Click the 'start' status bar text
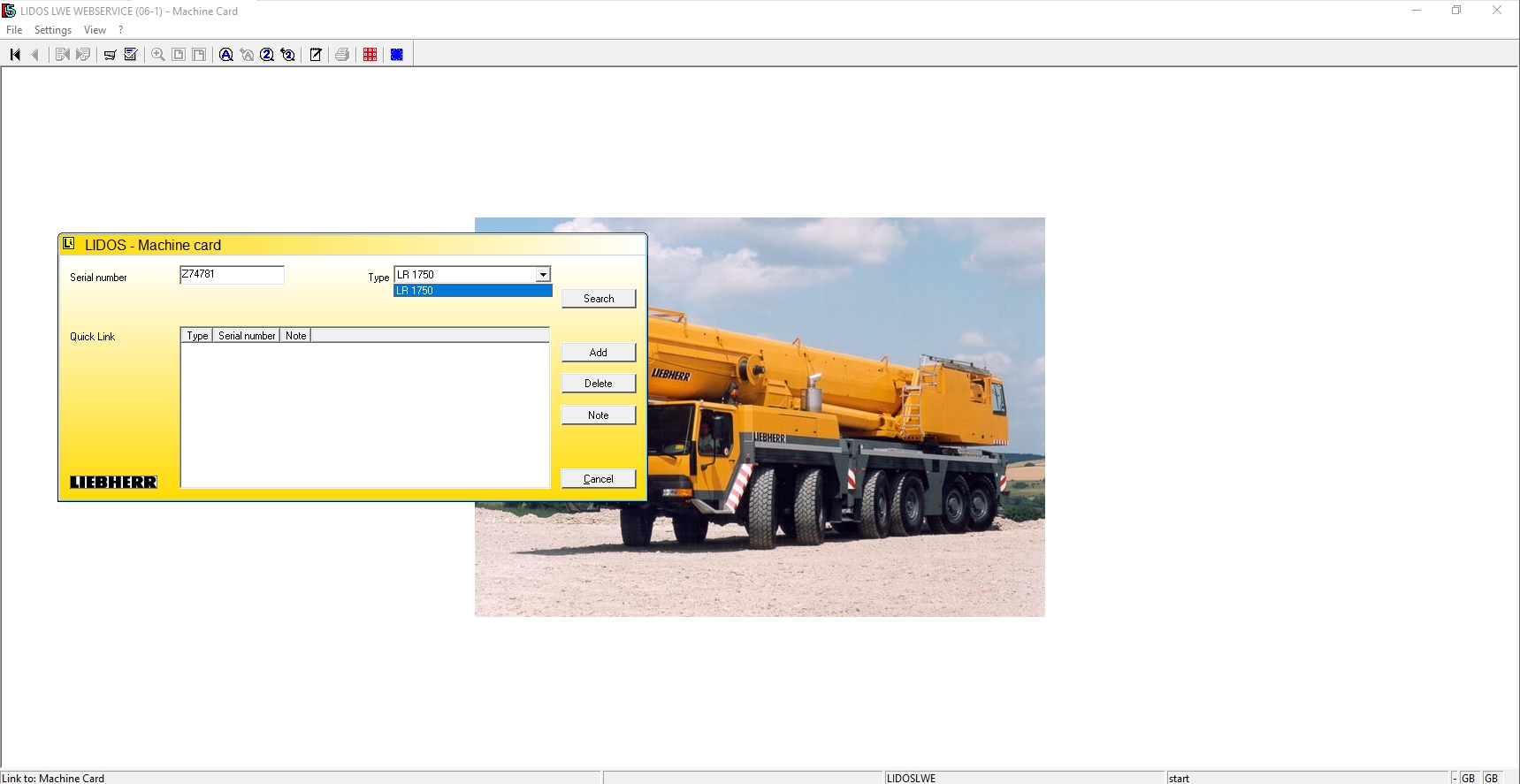The image size is (1520, 784). (x=1179, y=779)
